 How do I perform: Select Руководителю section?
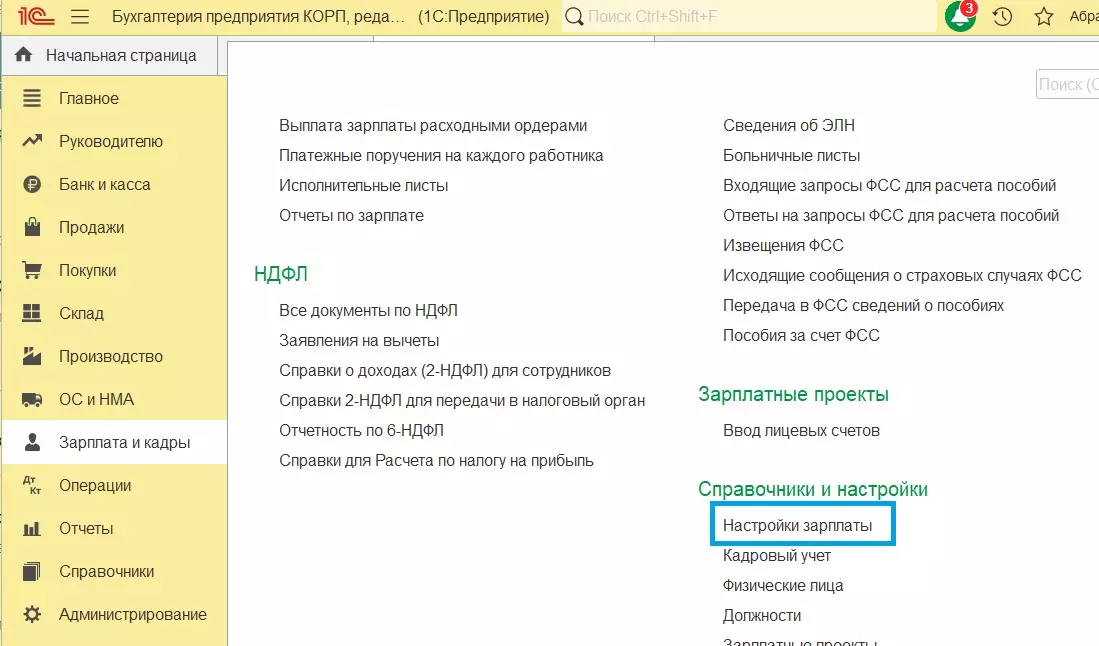point(114,141)
